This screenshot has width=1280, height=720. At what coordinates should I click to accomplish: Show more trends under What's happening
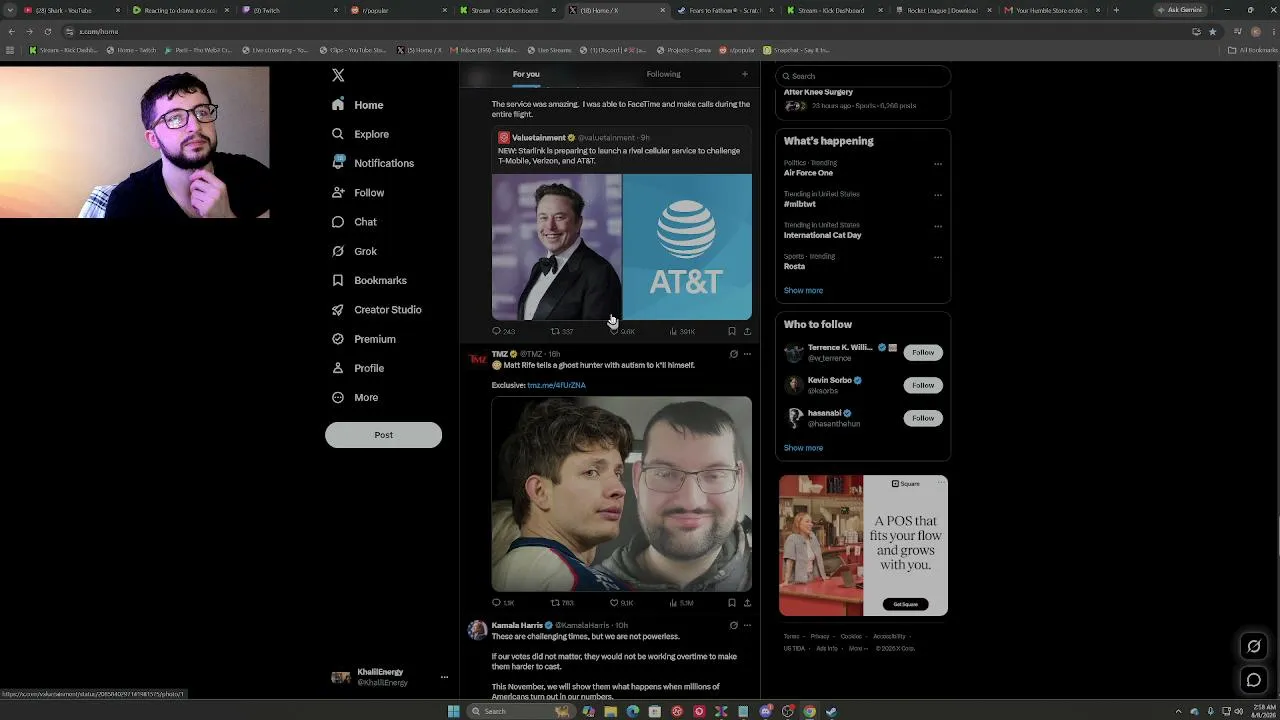coord(803,291)
